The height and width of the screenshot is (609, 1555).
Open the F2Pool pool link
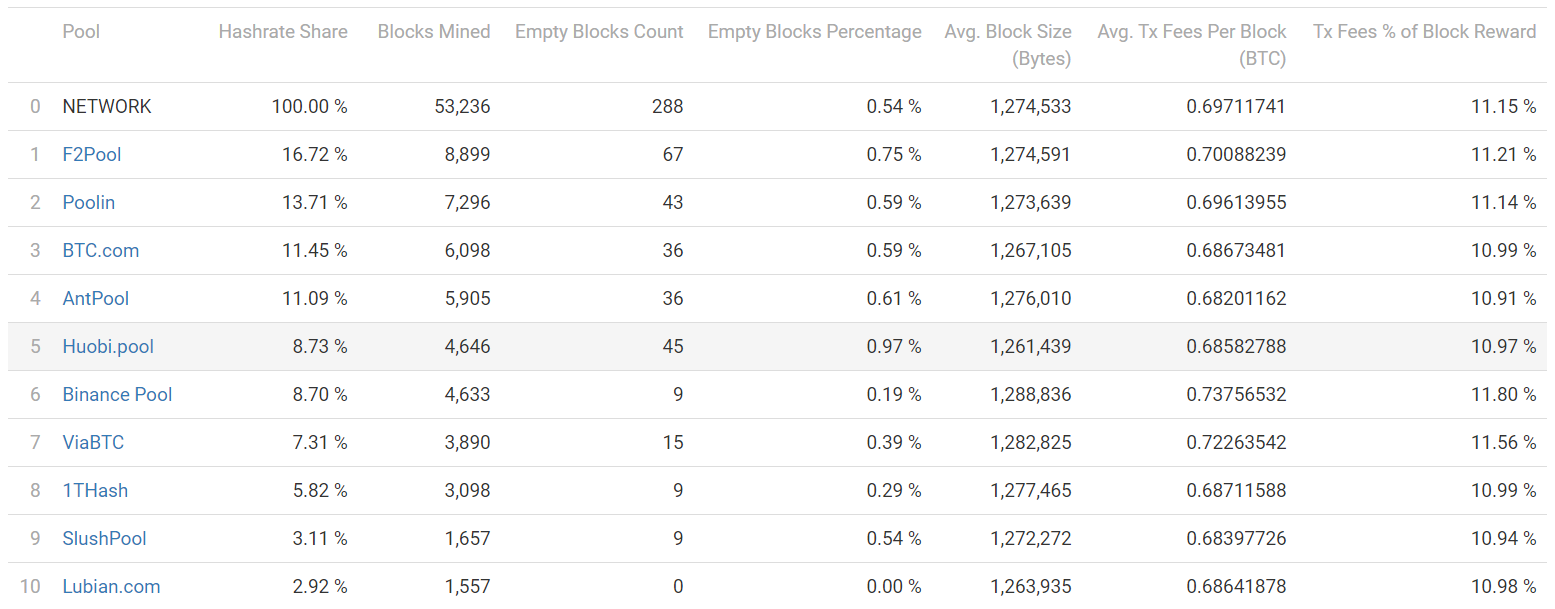pyautogui.click(x=92, y=154)
